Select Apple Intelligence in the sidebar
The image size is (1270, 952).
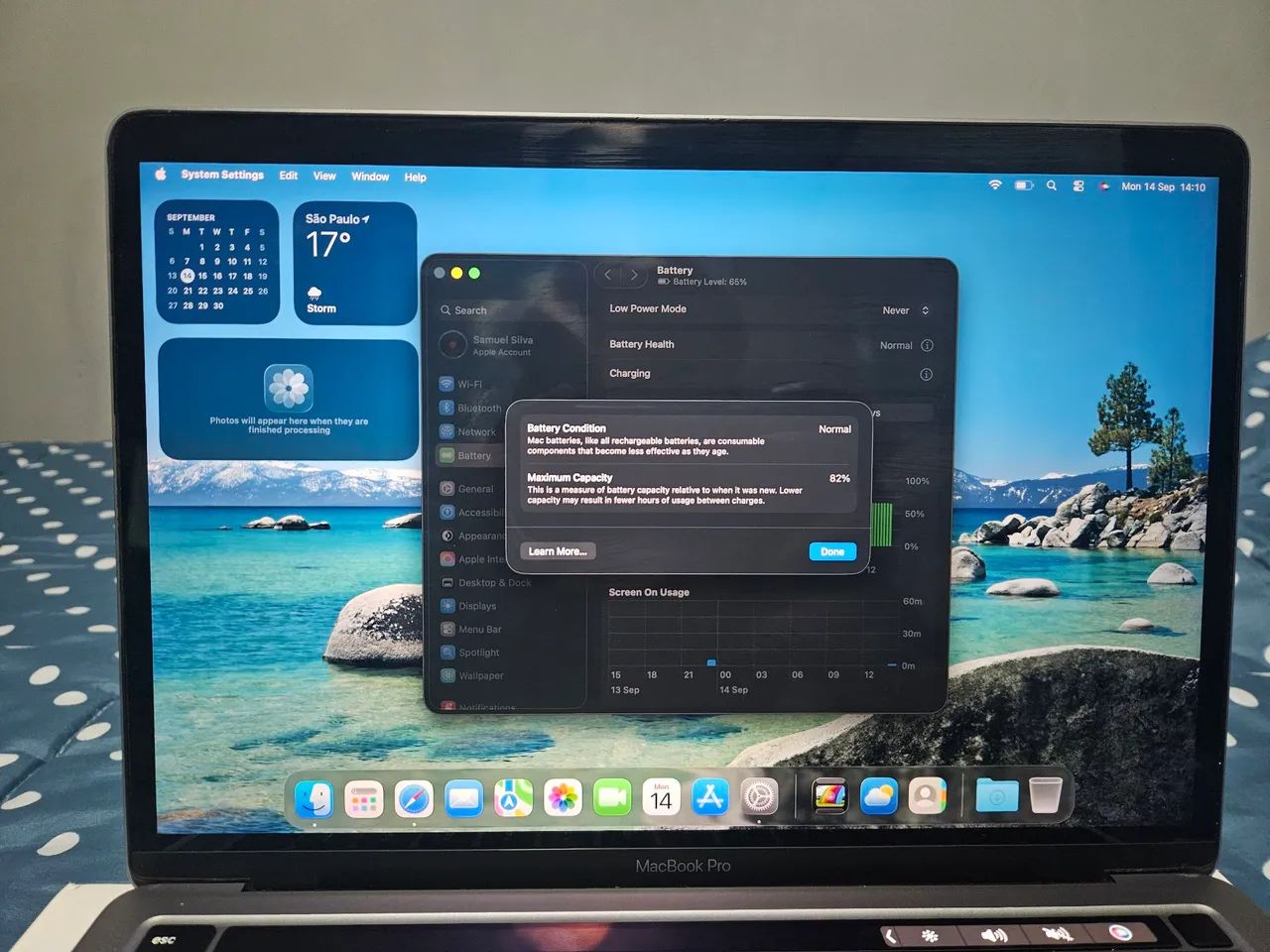tap(472, 559)
